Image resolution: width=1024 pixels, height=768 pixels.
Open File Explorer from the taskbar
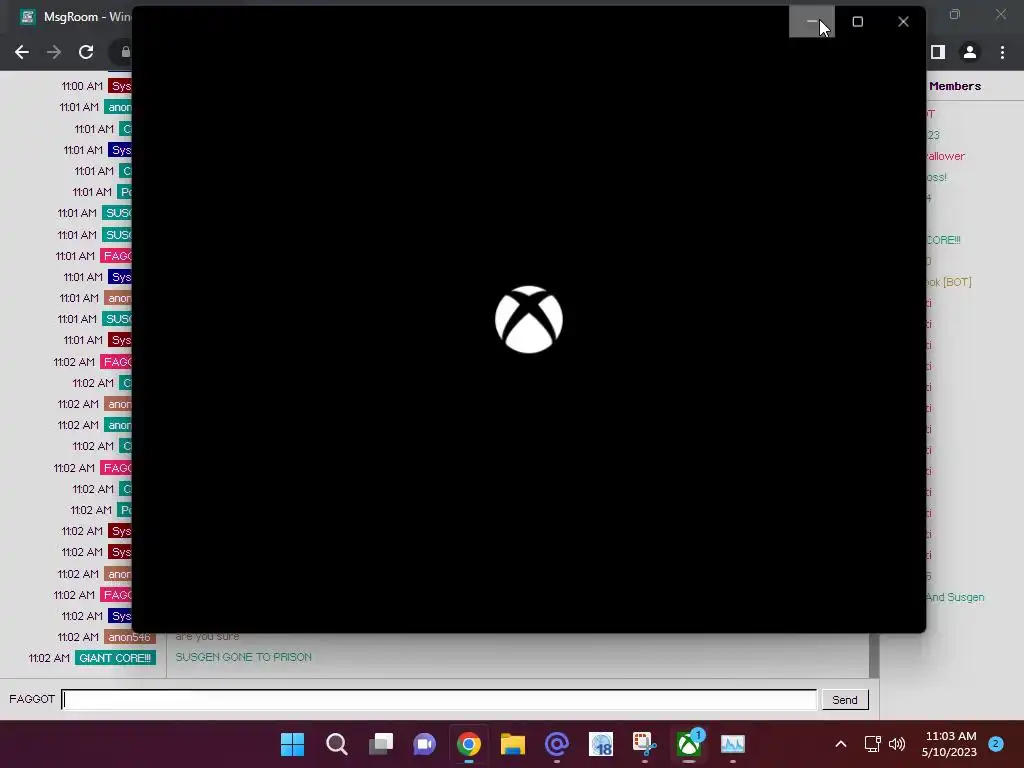(x=513, y=744)
